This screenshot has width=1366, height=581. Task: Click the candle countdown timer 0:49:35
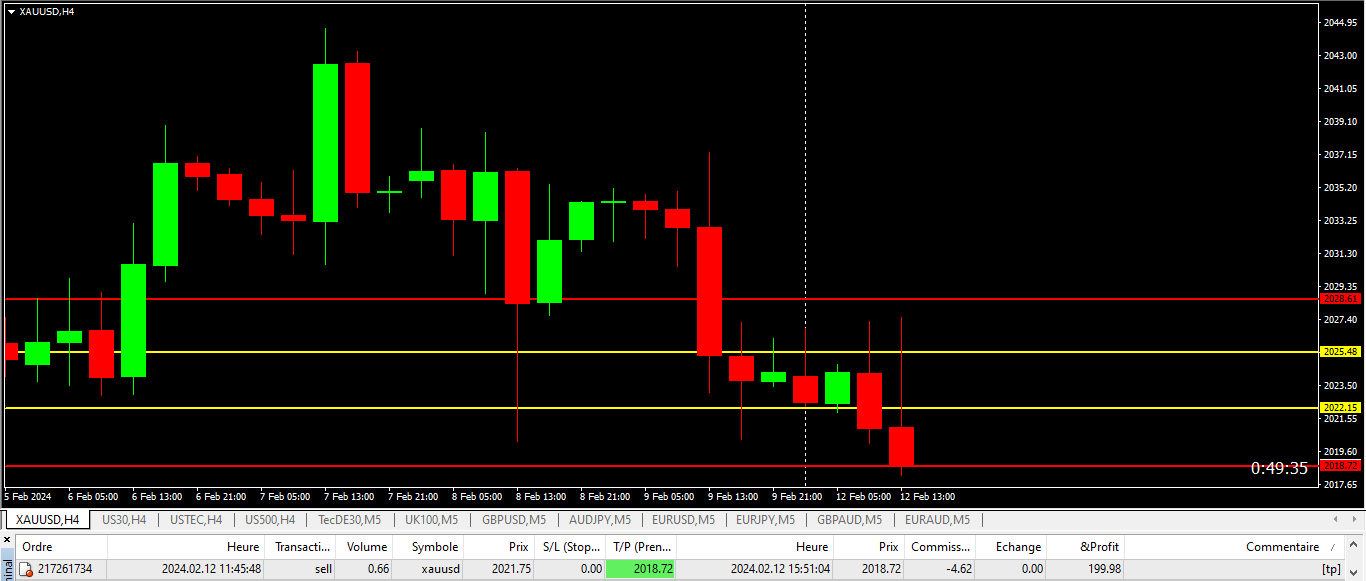1279,468
